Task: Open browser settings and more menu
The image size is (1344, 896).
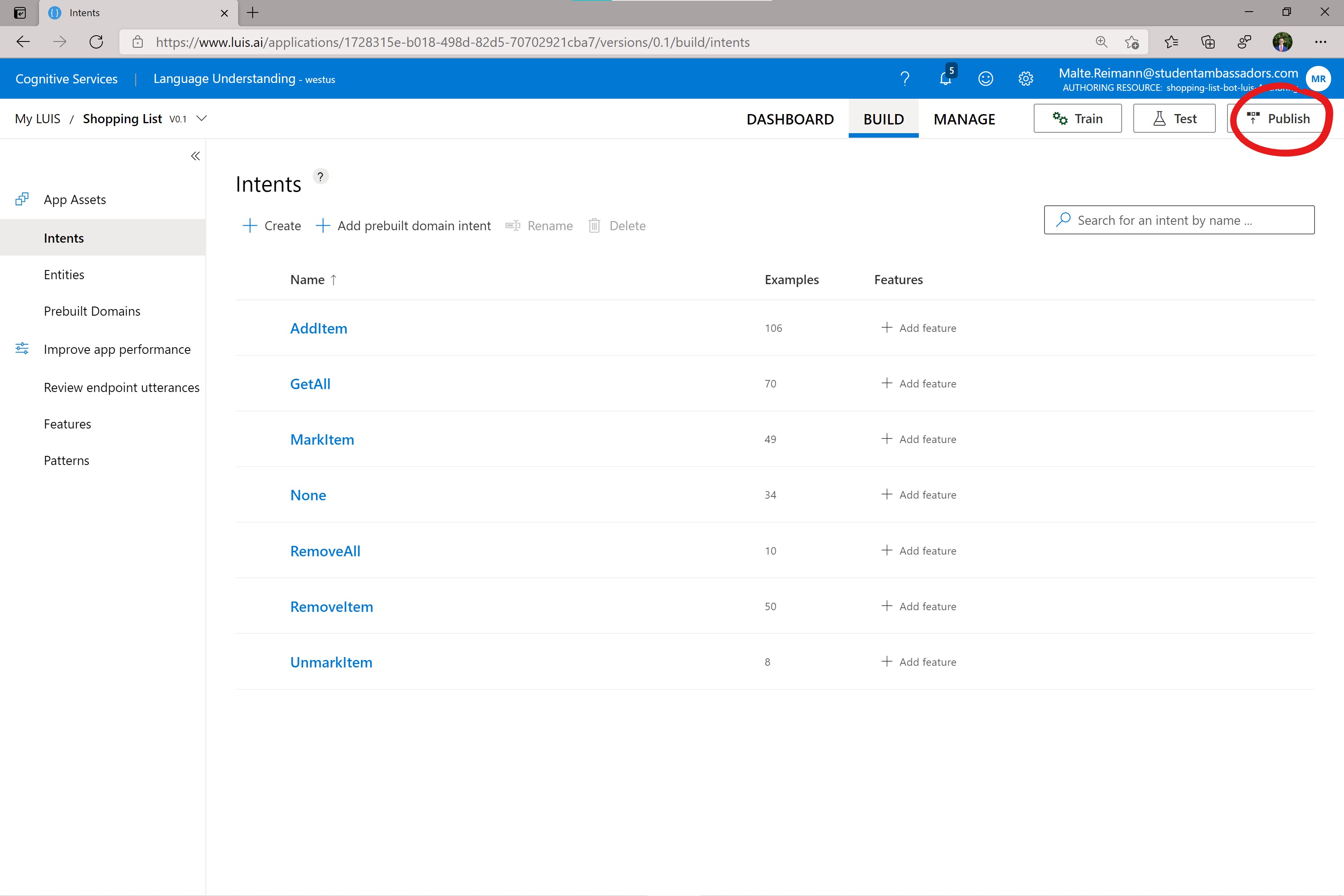Action: 1320,42
